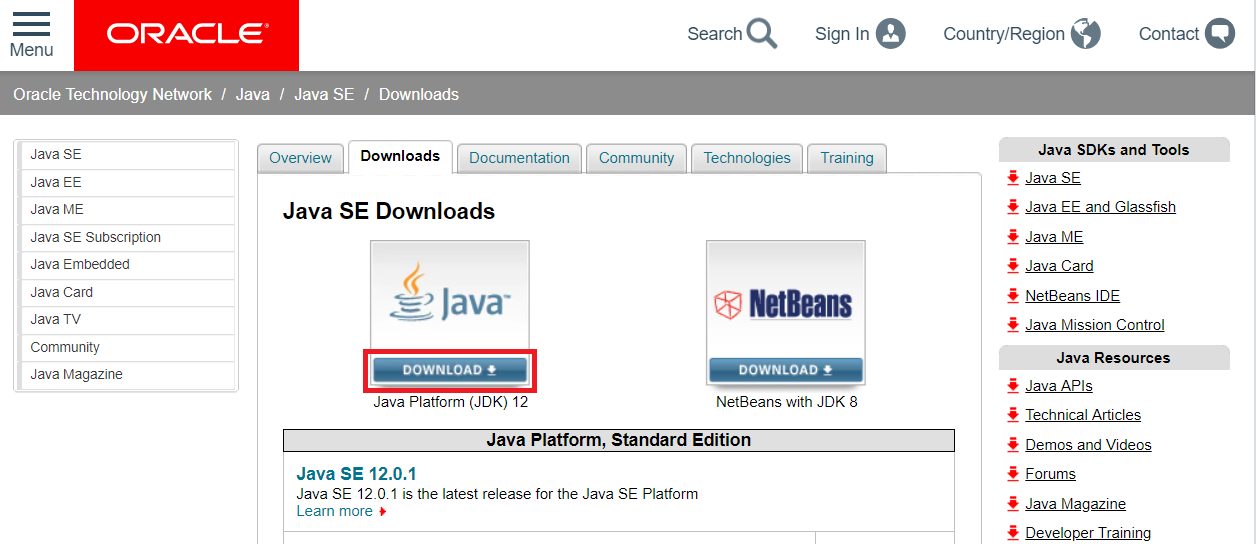Image resolution: width=1256 pixels, height=544 pixels.
Task: Click the Country/Region text
Action: (x=1004, y=34)
